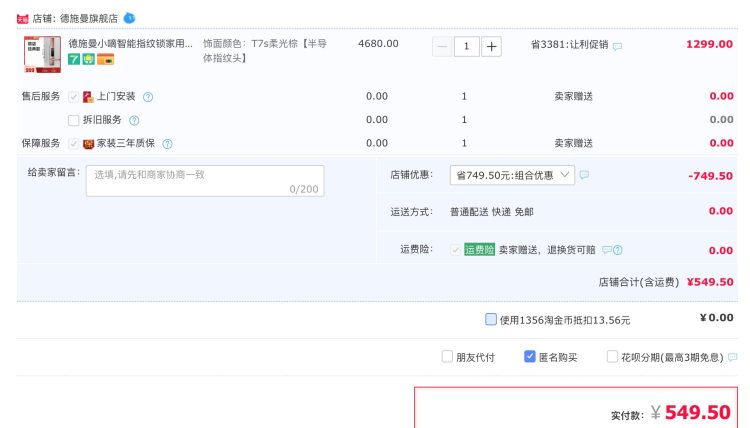Toggle the 运费险 checkbox

455,250
